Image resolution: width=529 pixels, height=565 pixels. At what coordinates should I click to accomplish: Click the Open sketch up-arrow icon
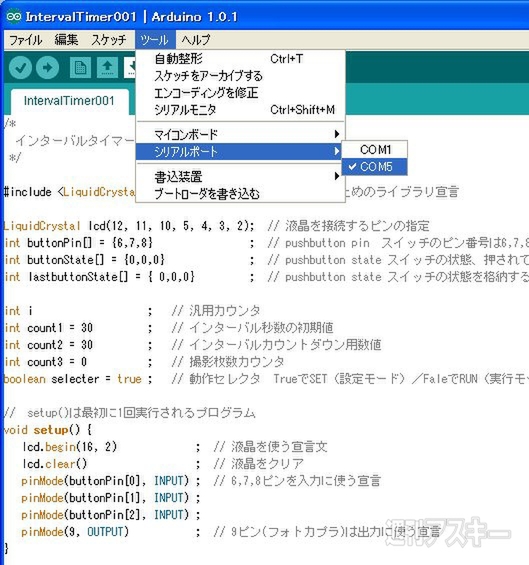click(107, 67)
